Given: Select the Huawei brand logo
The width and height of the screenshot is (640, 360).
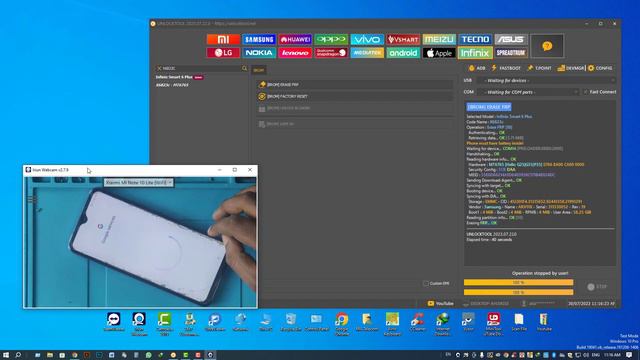Looking at the screenshot, I should coord(295,39).
